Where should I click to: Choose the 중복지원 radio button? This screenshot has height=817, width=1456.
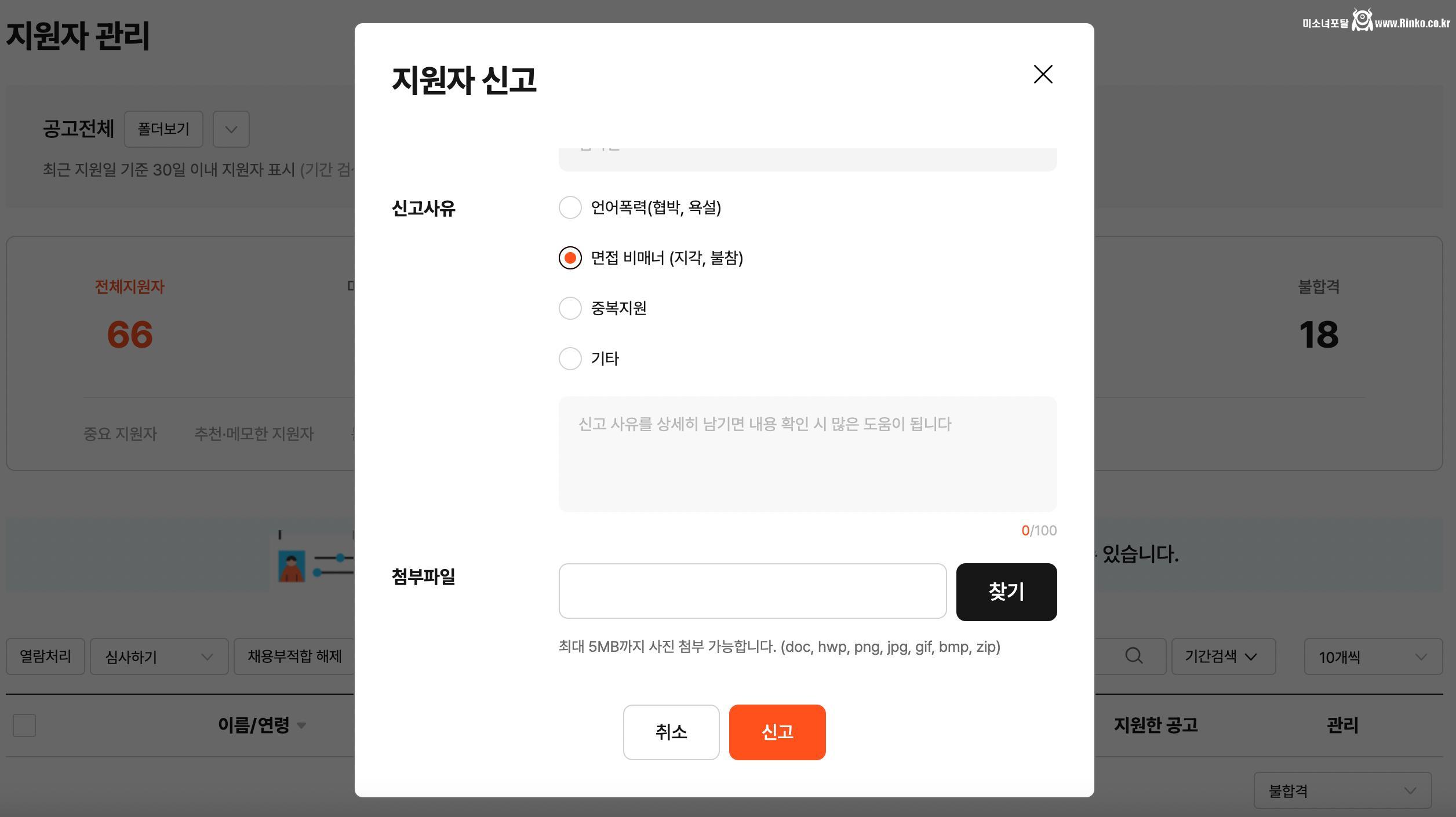coord(570,308)
